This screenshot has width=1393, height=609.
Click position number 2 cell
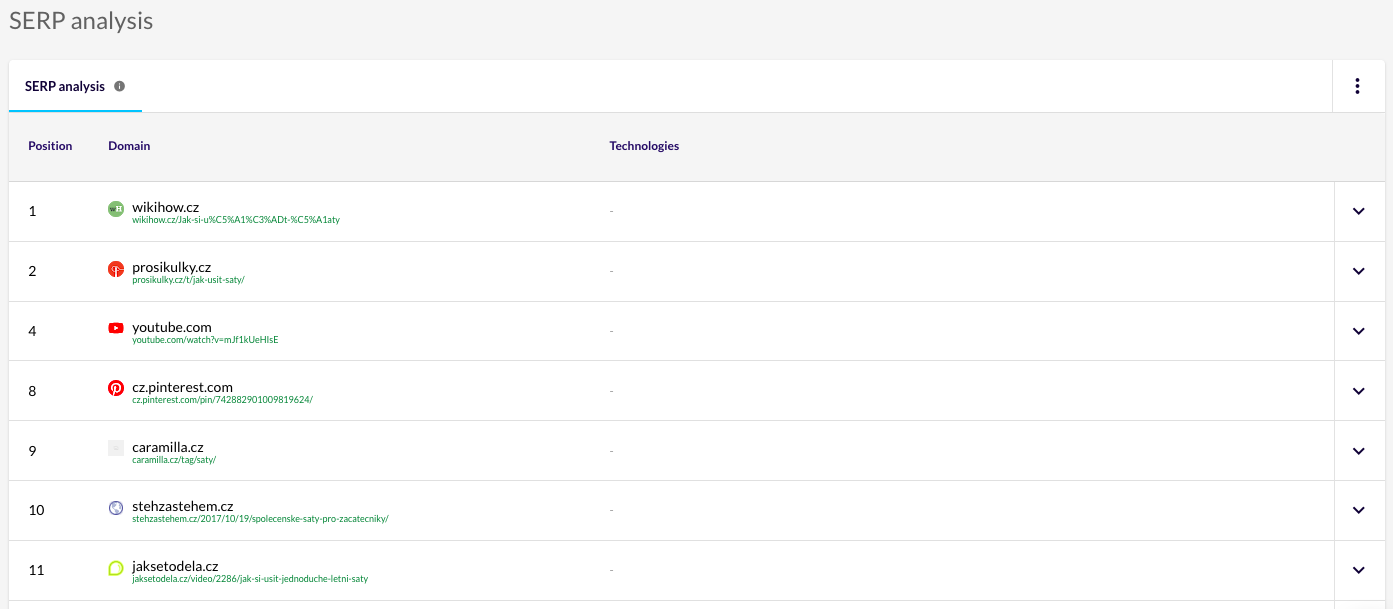pyautogui.click(x=32, y=271)
